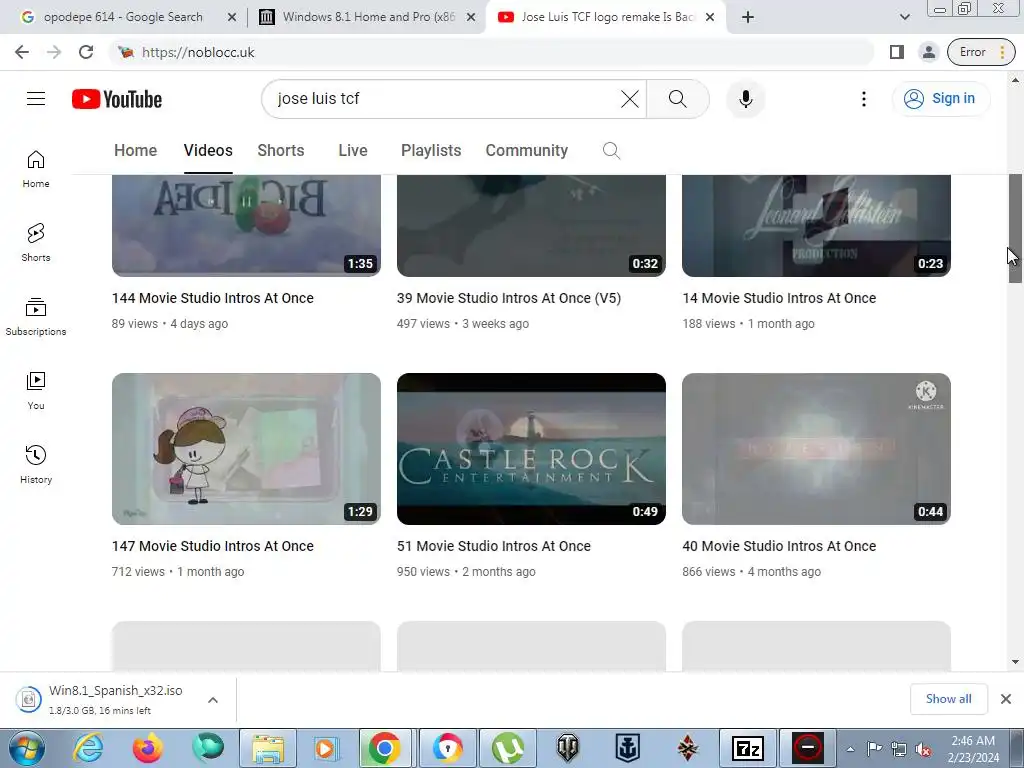The image size is (1024, 768).
Task: Search within channel using tab magnifier
Action: click(x=611, y=151)
